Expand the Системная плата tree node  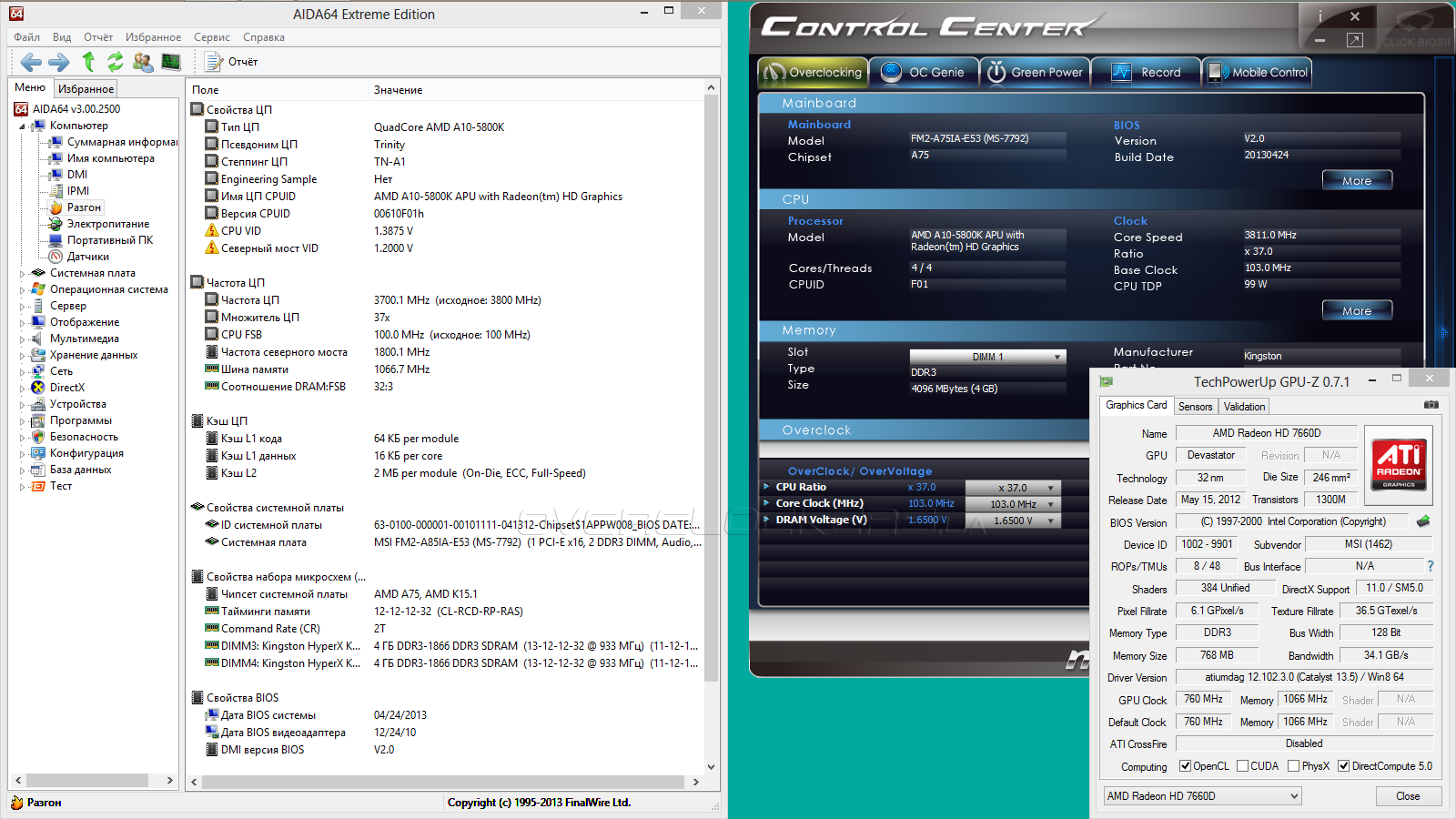tap(22, 273)
